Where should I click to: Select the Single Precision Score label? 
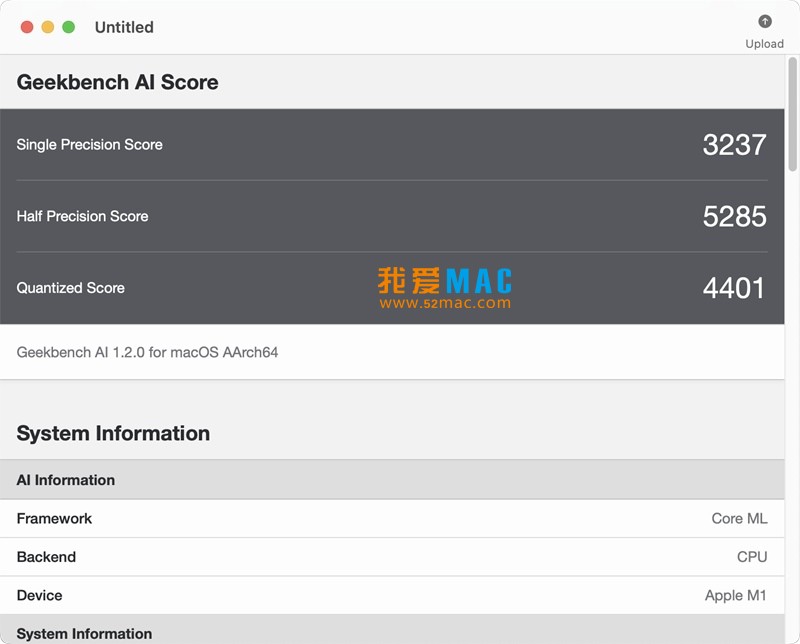(89, 144)
